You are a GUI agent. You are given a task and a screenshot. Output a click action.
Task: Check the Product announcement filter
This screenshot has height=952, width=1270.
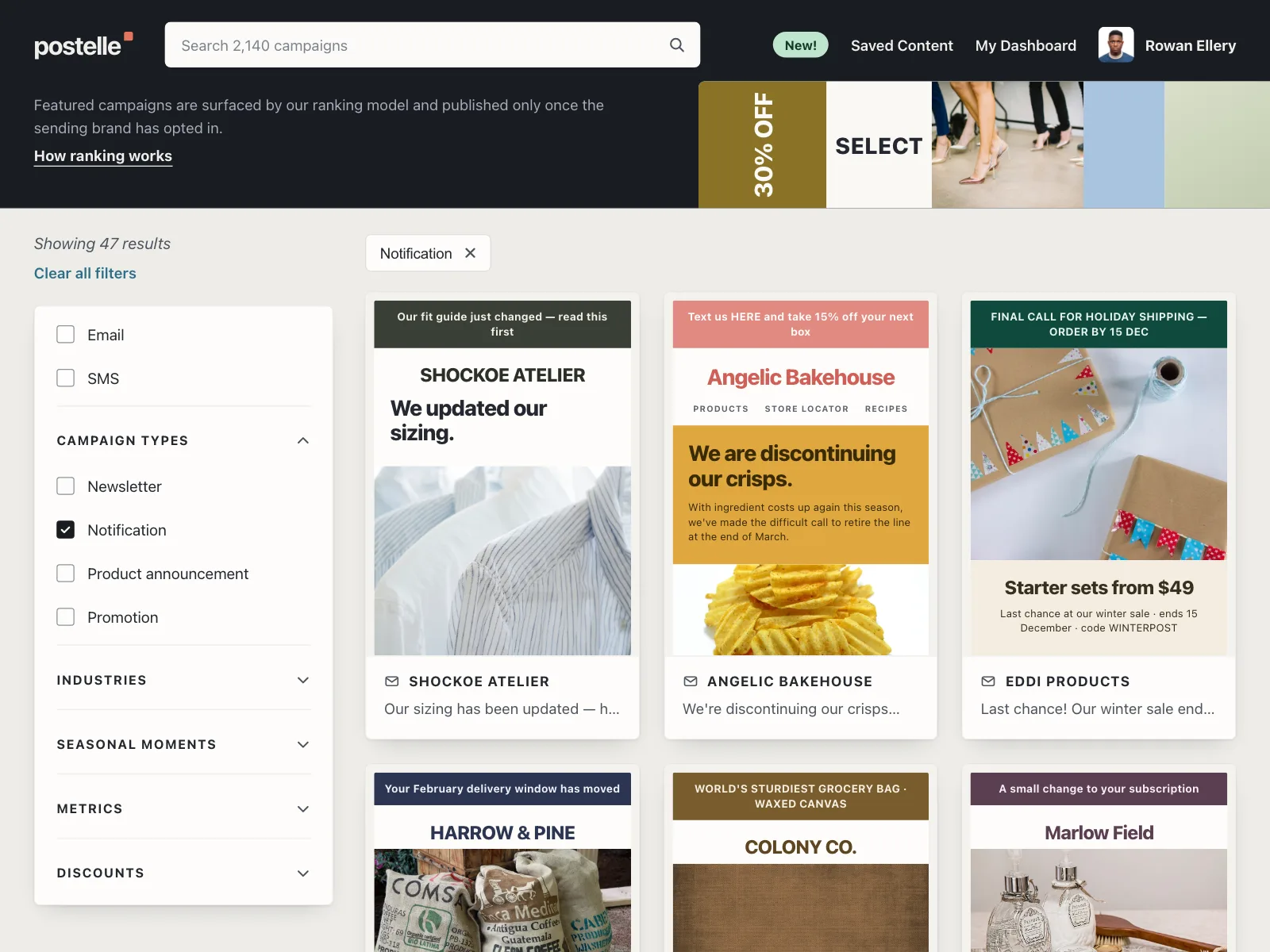tap(66, 574)
